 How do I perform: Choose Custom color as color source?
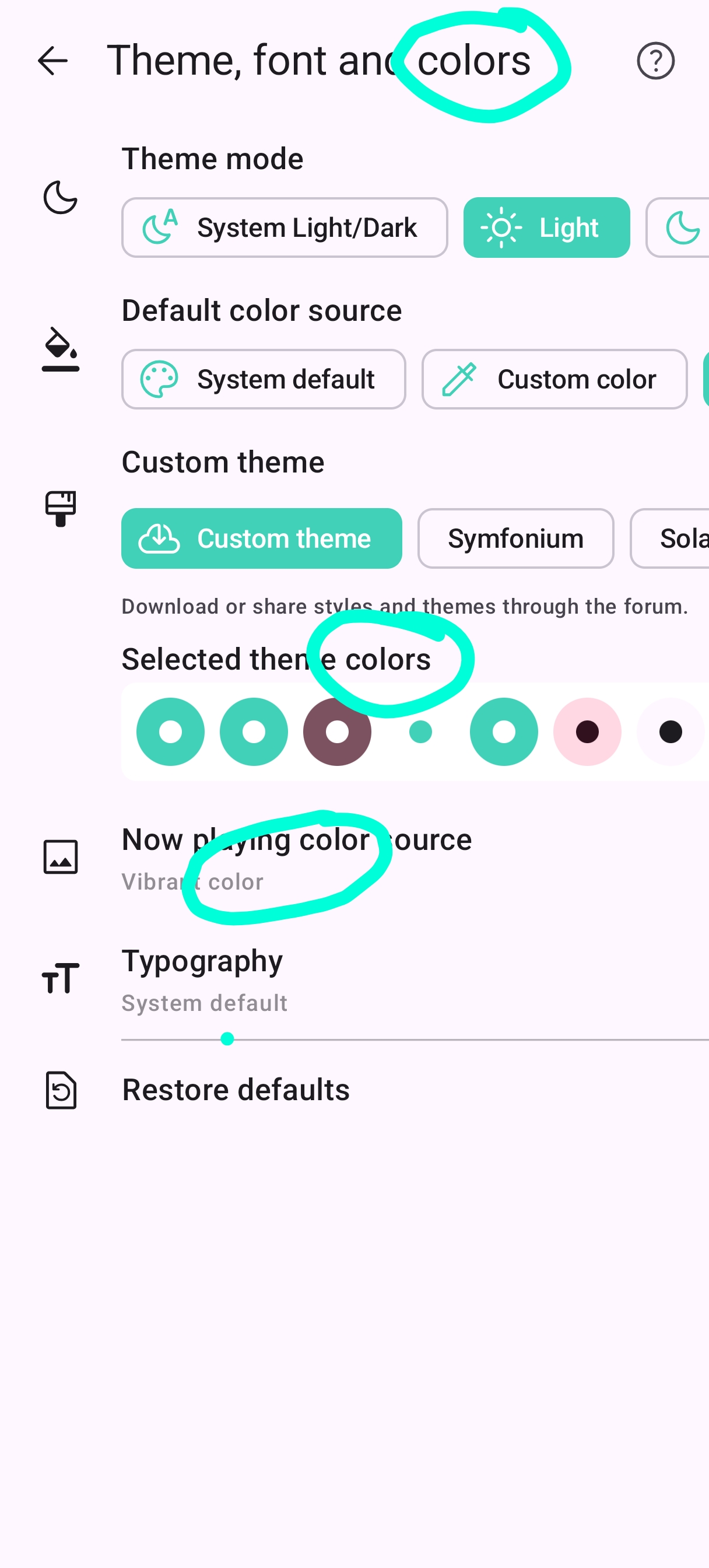554,379
